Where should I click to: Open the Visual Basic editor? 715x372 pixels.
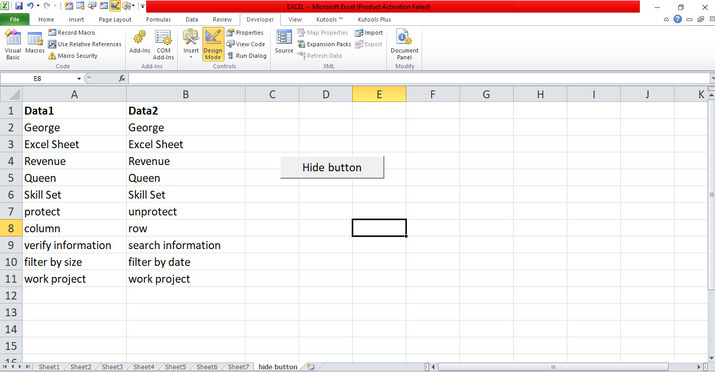click(13, 45)
